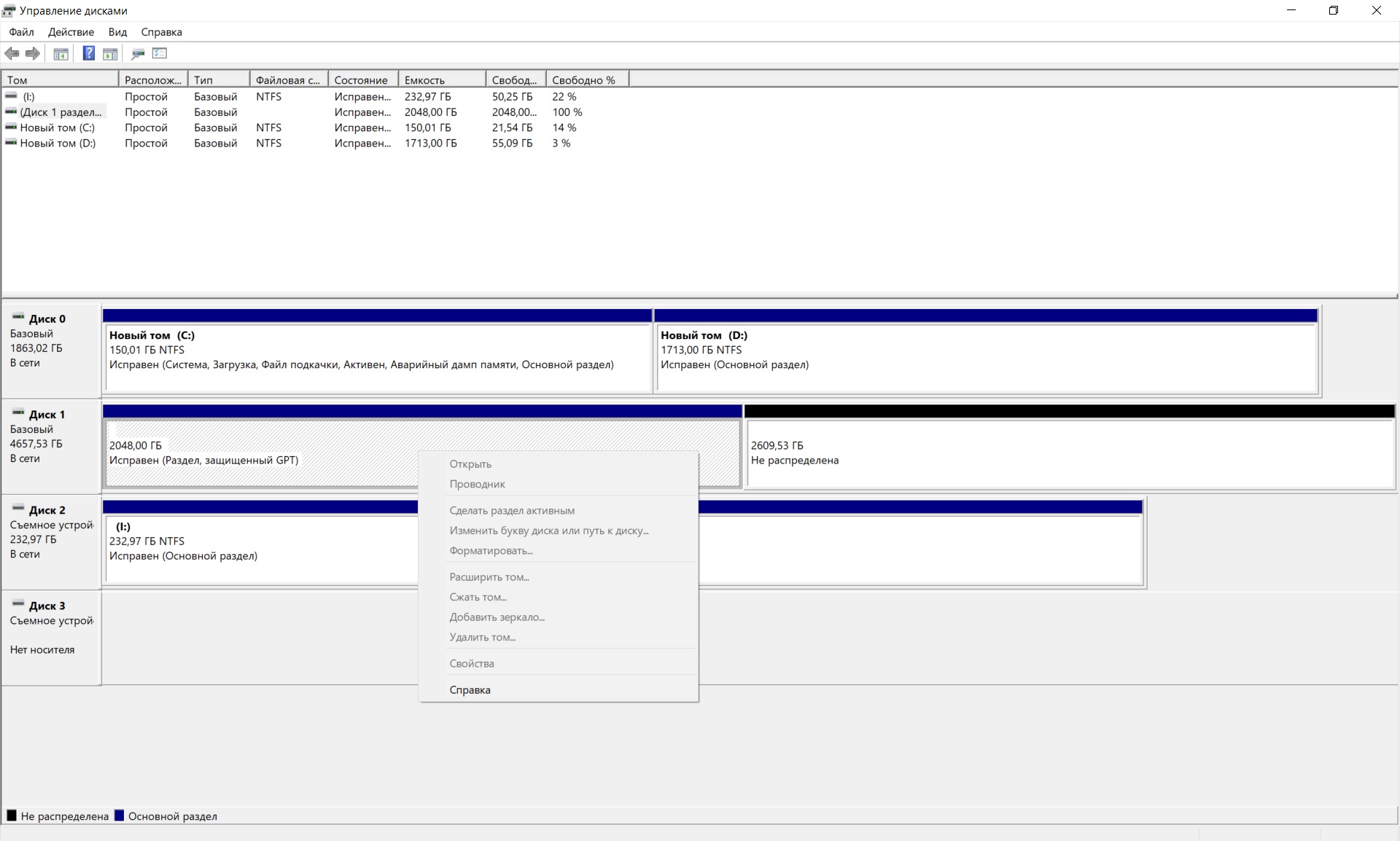Click the disk icon next to Диск 0
Screen dimensions: 1400x841
click(x=18, y=317)
